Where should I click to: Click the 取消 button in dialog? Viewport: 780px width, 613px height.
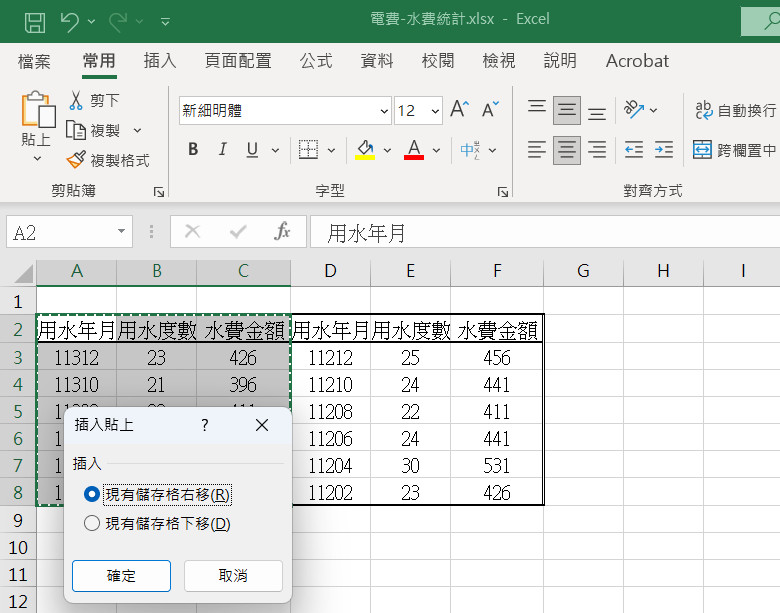pos(233,576)
